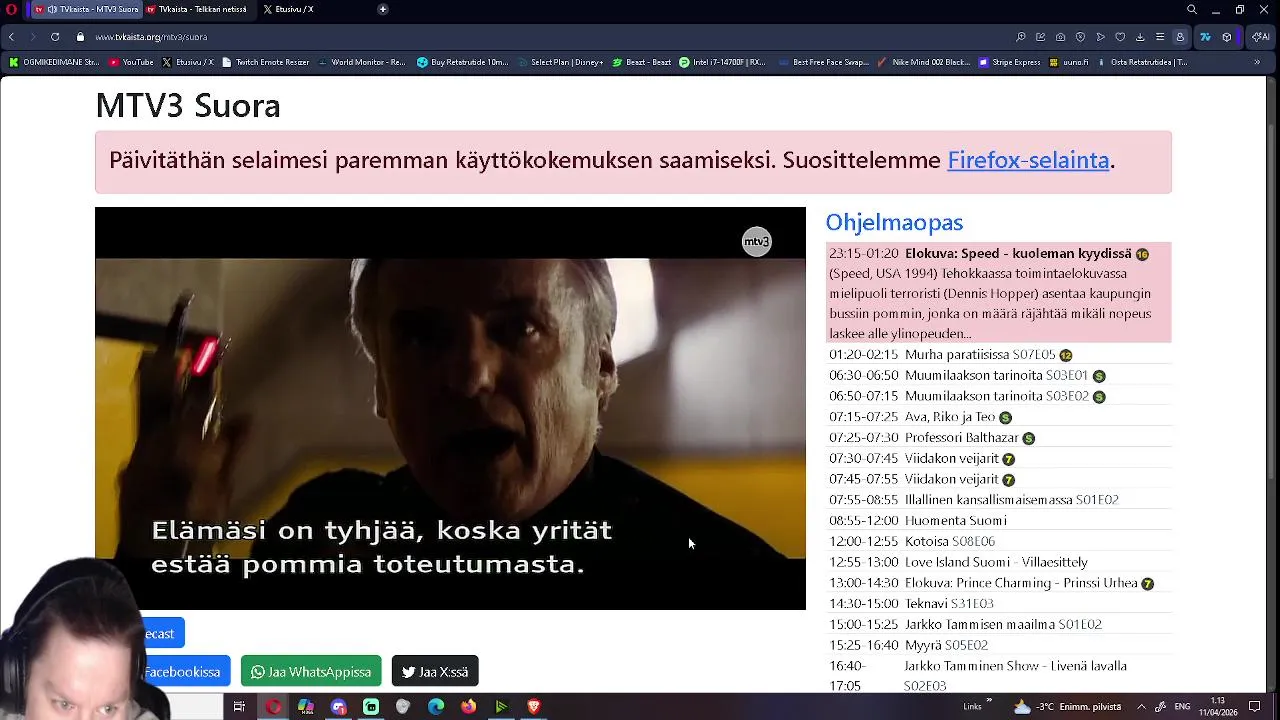Viewport: 1280px width, 720px height.
Task: Open Buy Retatrutide bookmark
Action: (463, 62)
